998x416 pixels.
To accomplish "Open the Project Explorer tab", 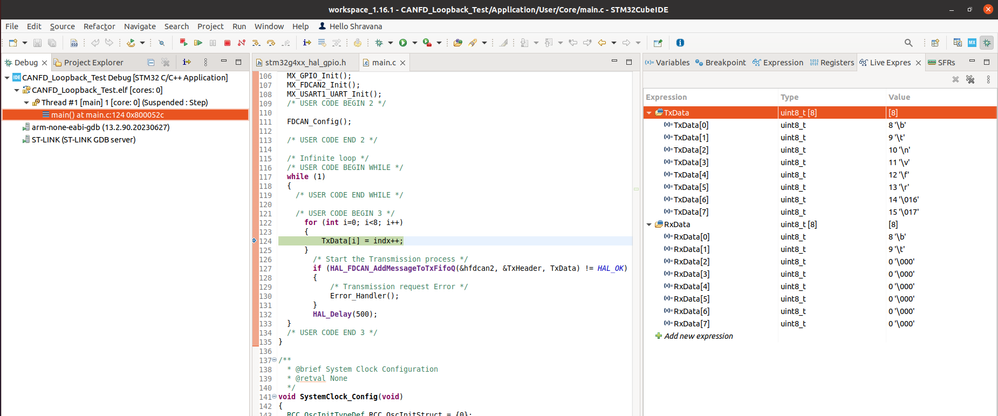I will (93, 62).
